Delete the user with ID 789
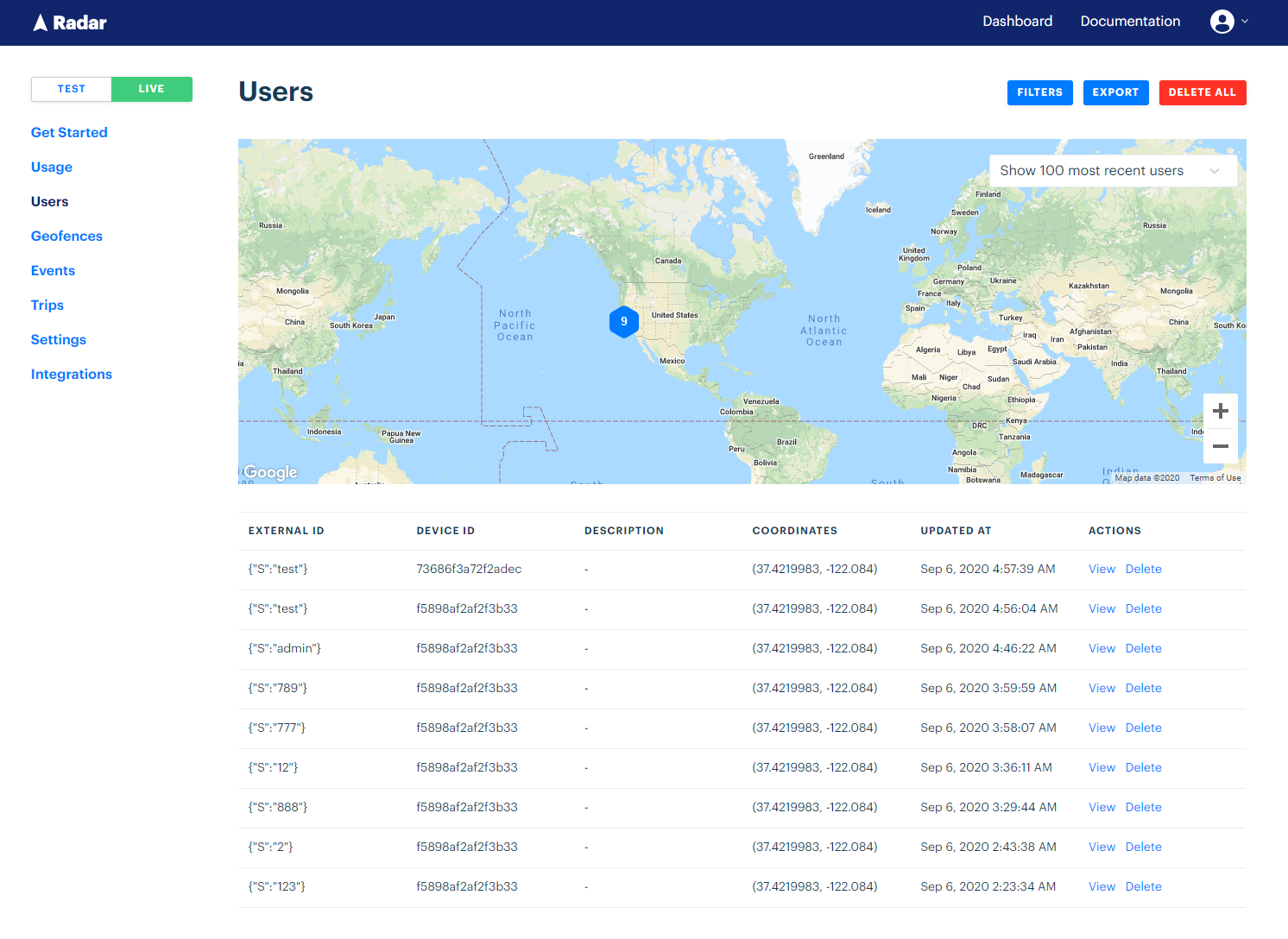 coord(1143,688)
